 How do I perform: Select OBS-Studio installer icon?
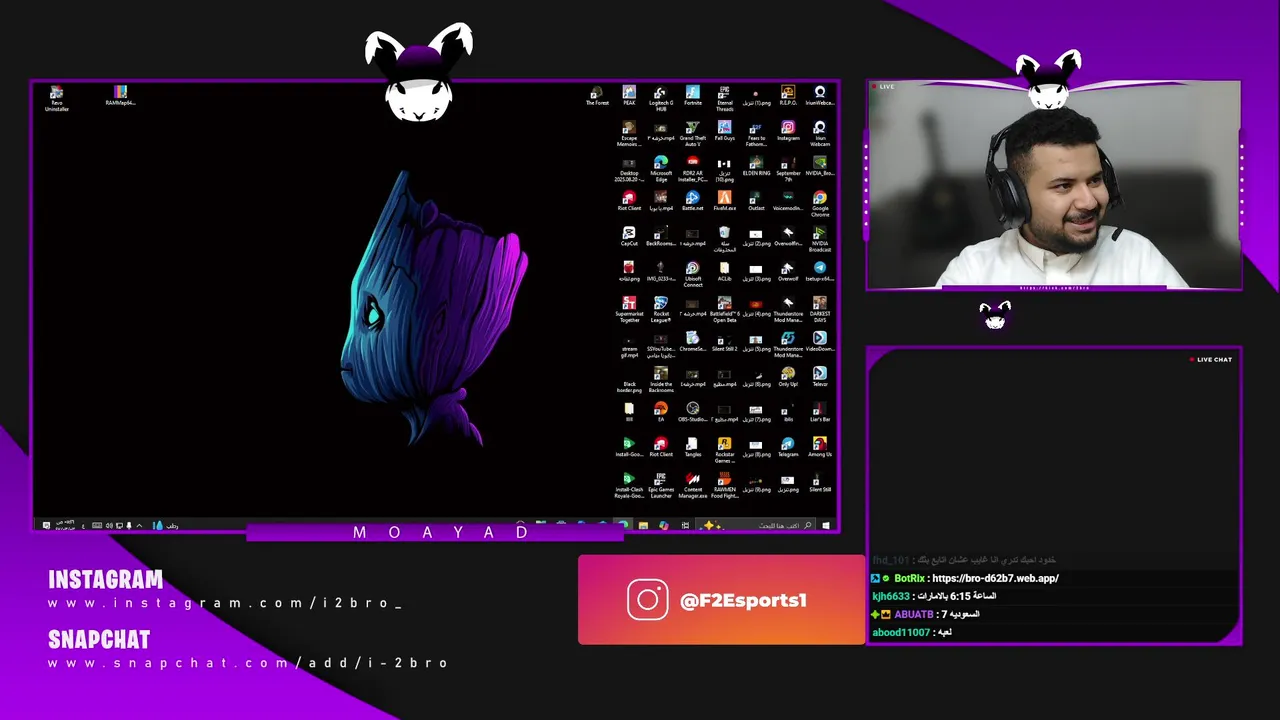click(693, 412)
